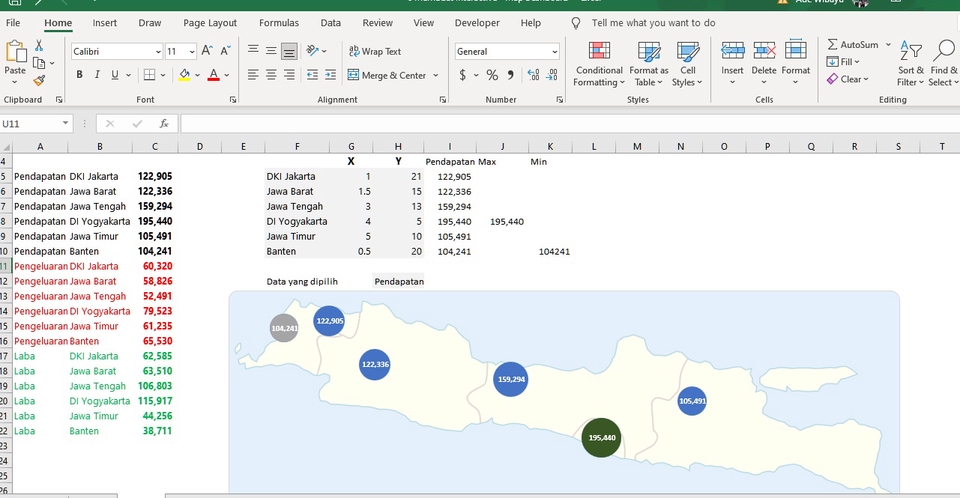960x498 pixels.
Task: Apply Comma Style format
Action: coord(510,75)
